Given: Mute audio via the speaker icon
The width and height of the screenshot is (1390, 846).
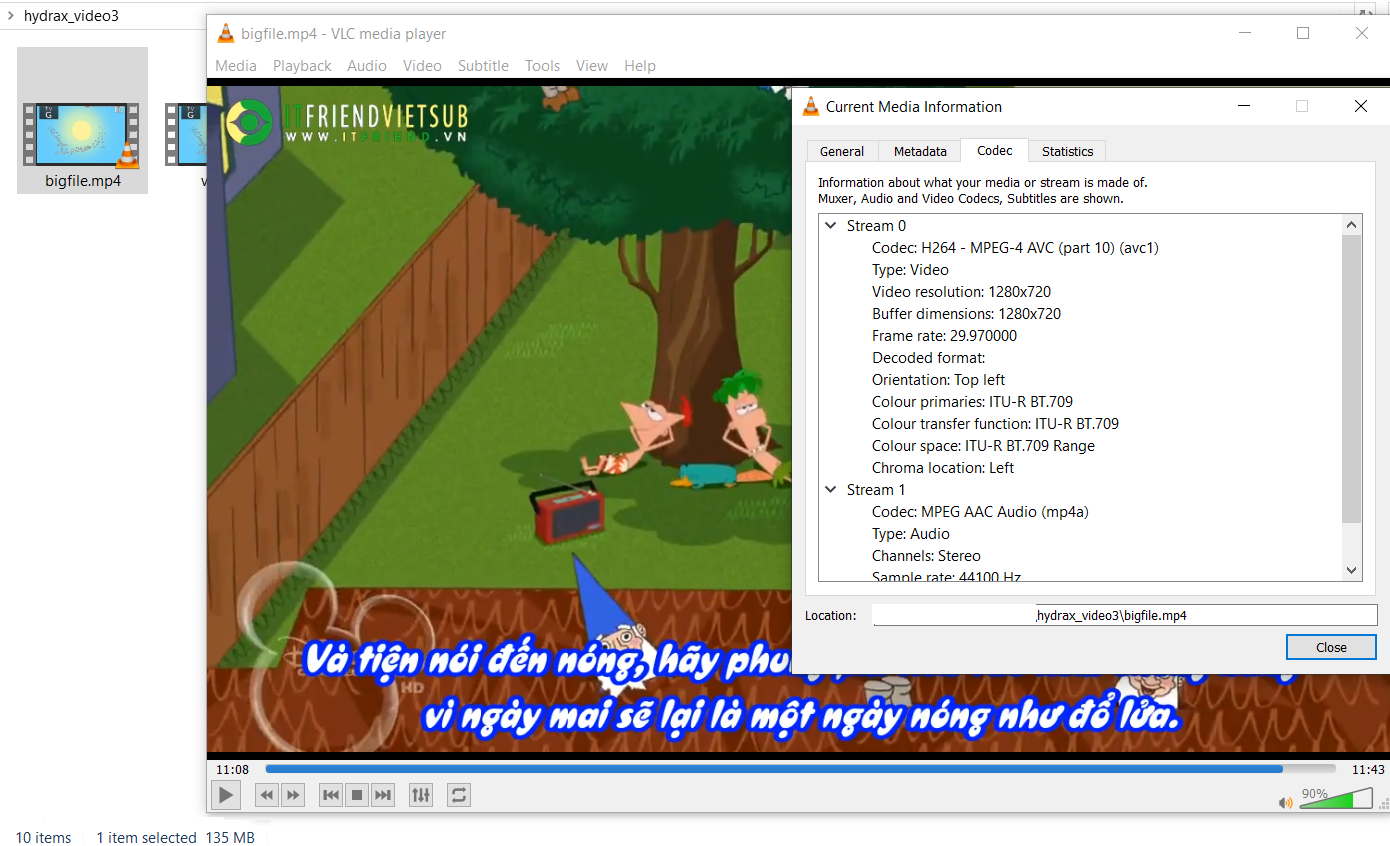Looking at the screenshot, I should click(x=1286, y=802).
